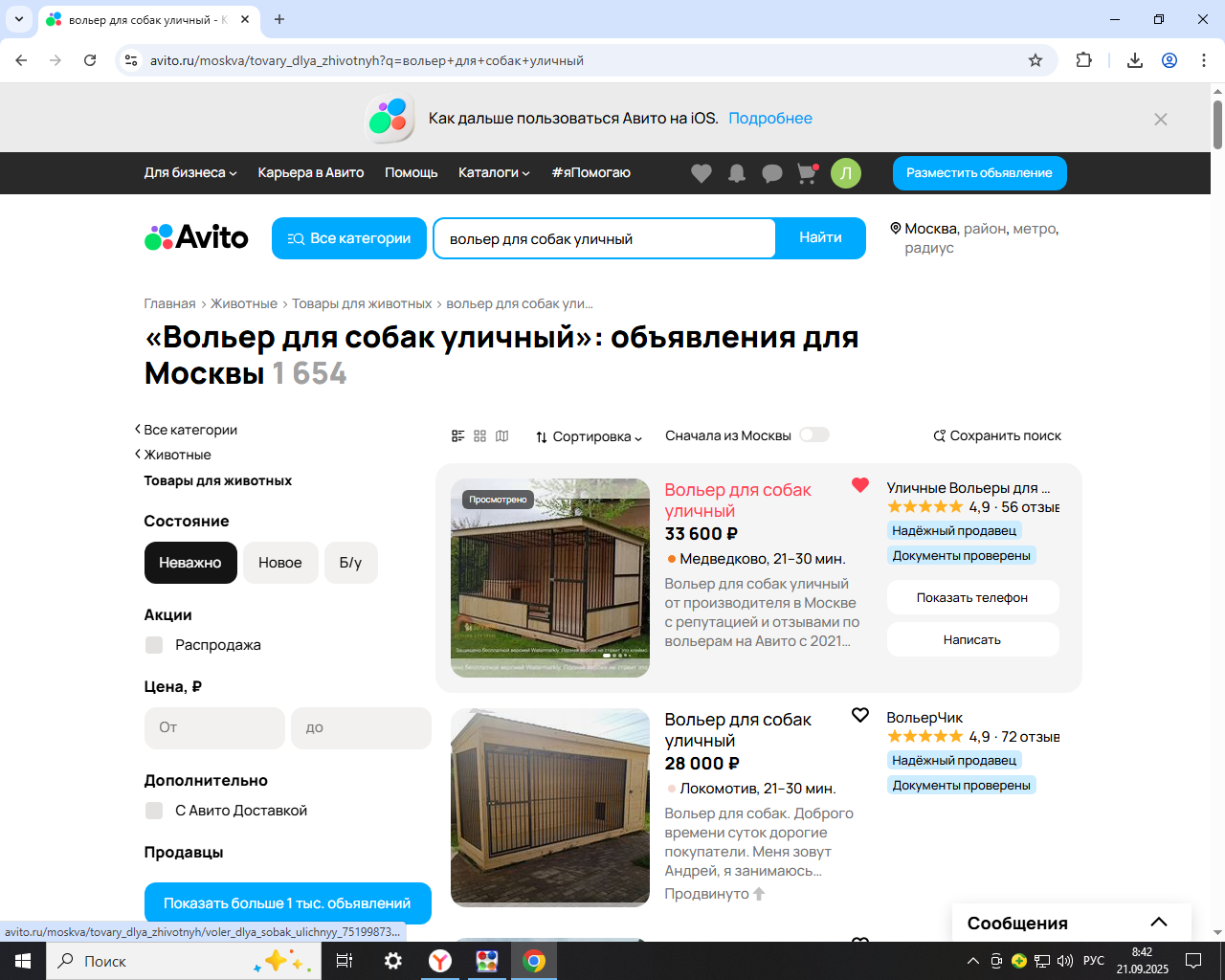The image size is (1225, 980).
Task: Open Task View in taskbar
Action: coord(345,961)
